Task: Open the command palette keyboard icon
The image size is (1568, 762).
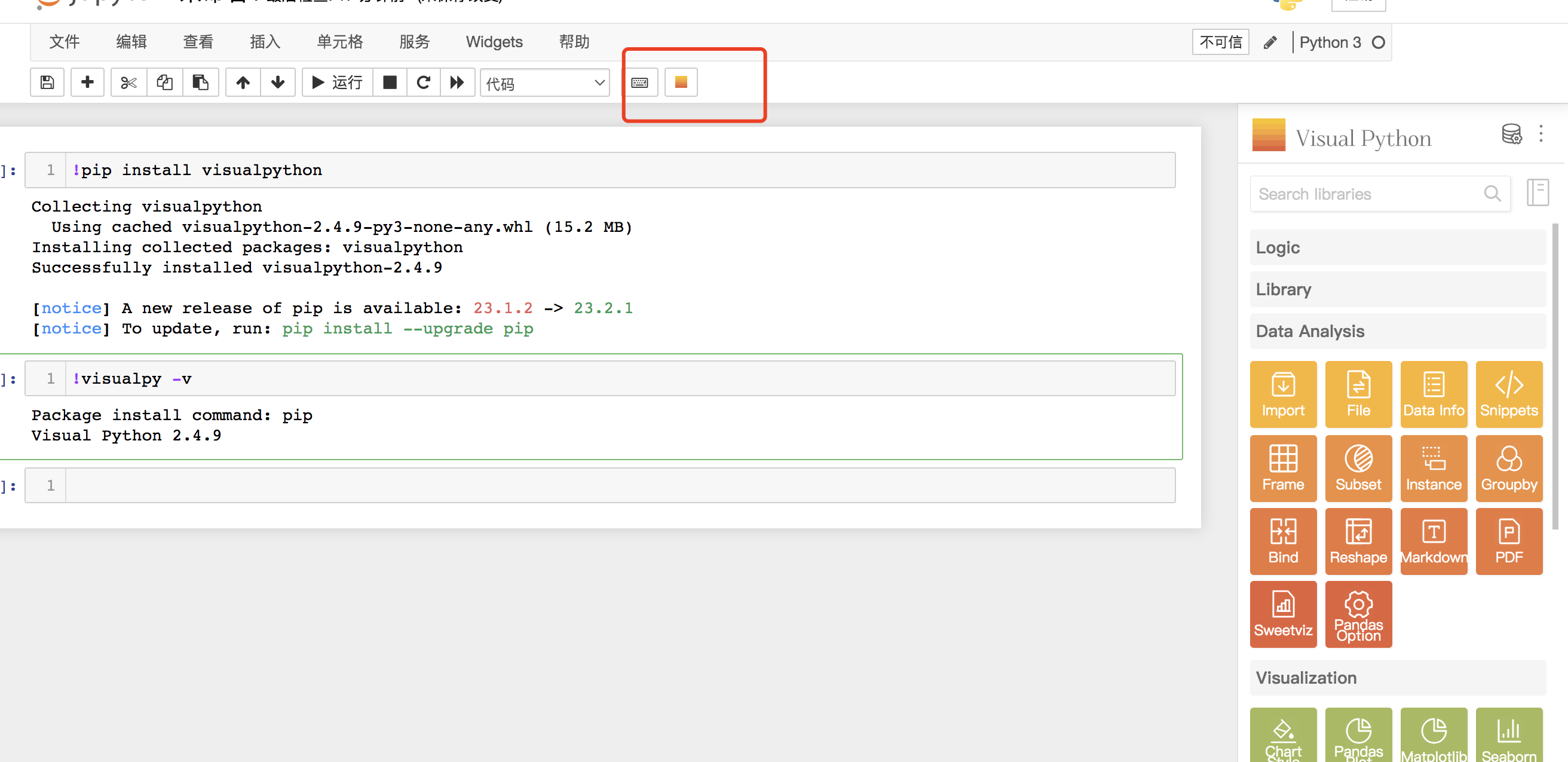Action: (x=640, y=82)
